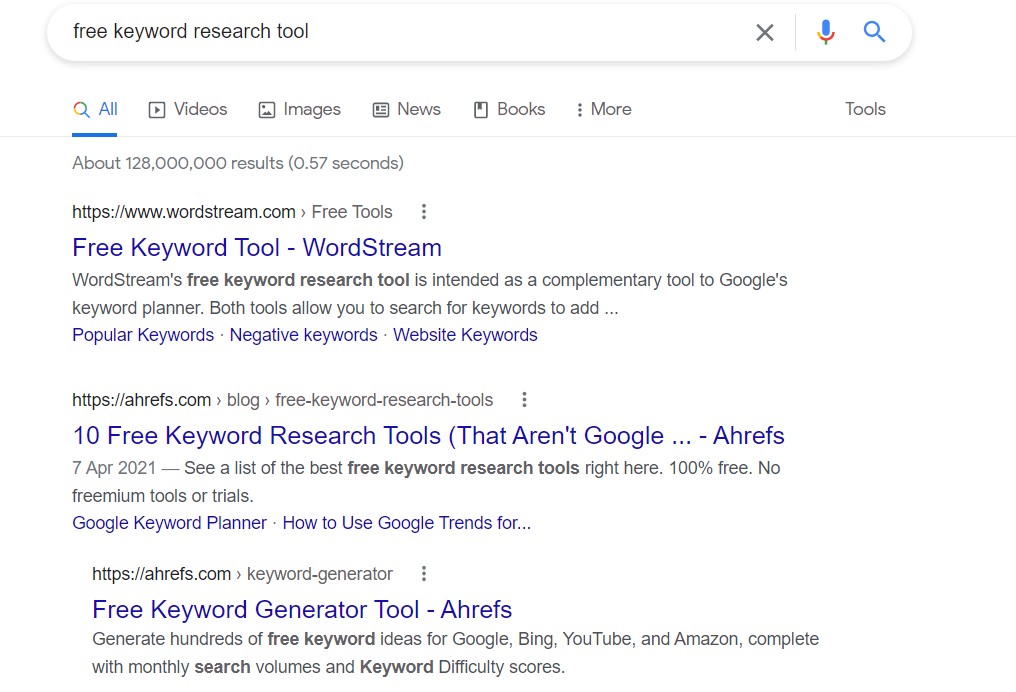Expand the More search categories menu
The image size is (1016, 692).
coord(603,110)
